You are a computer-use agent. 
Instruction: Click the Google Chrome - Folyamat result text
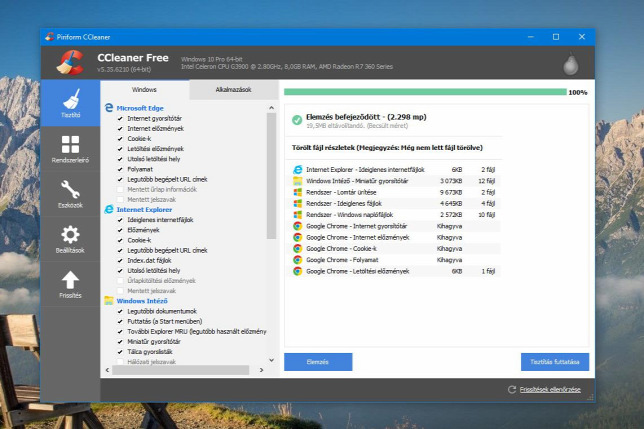342,260
